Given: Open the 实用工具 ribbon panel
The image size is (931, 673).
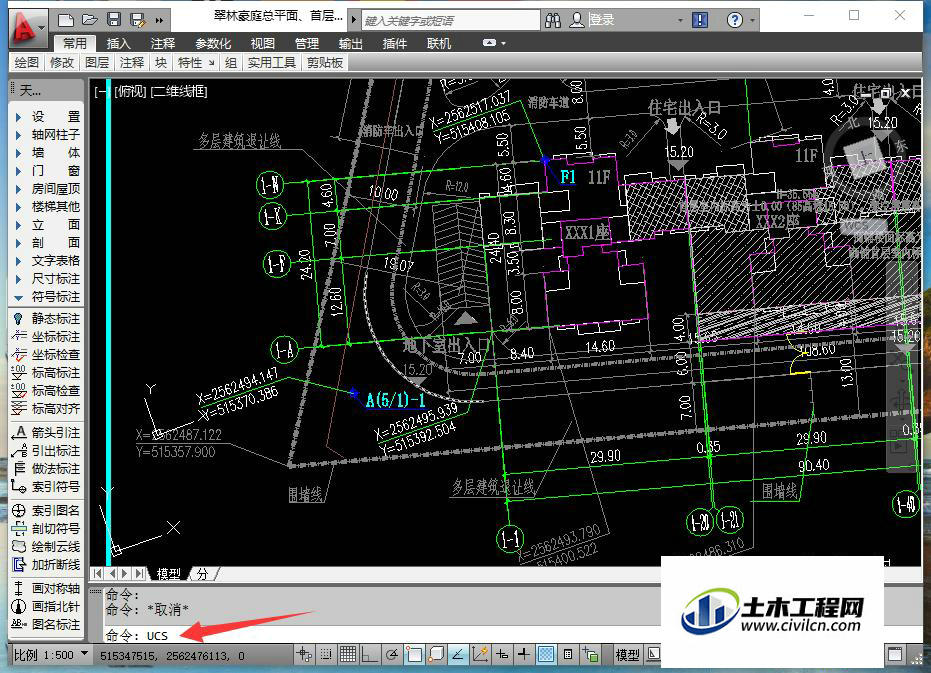Looking at the screenshot, I should click(x=271, y=62).
